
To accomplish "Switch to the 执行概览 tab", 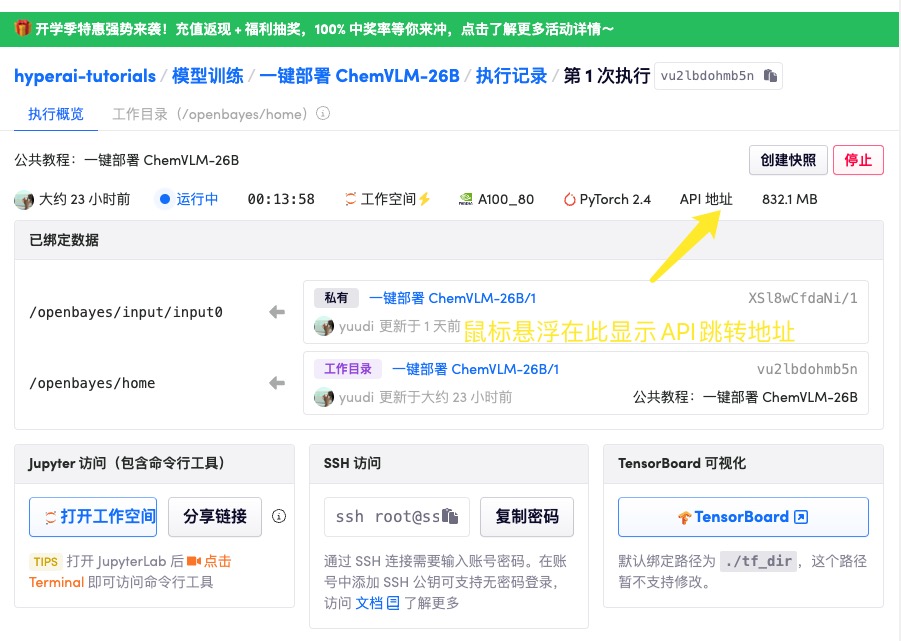I will click(x=56, y=114).
